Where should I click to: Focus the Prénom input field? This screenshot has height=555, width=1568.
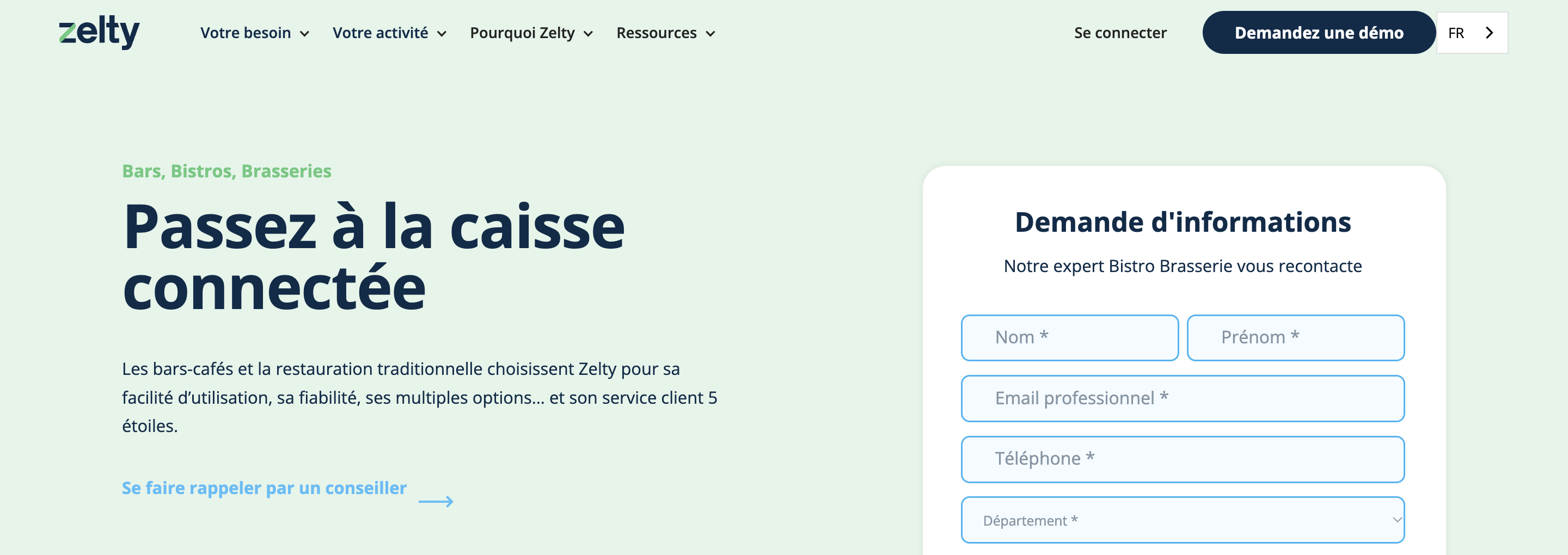click(1295, 338)
